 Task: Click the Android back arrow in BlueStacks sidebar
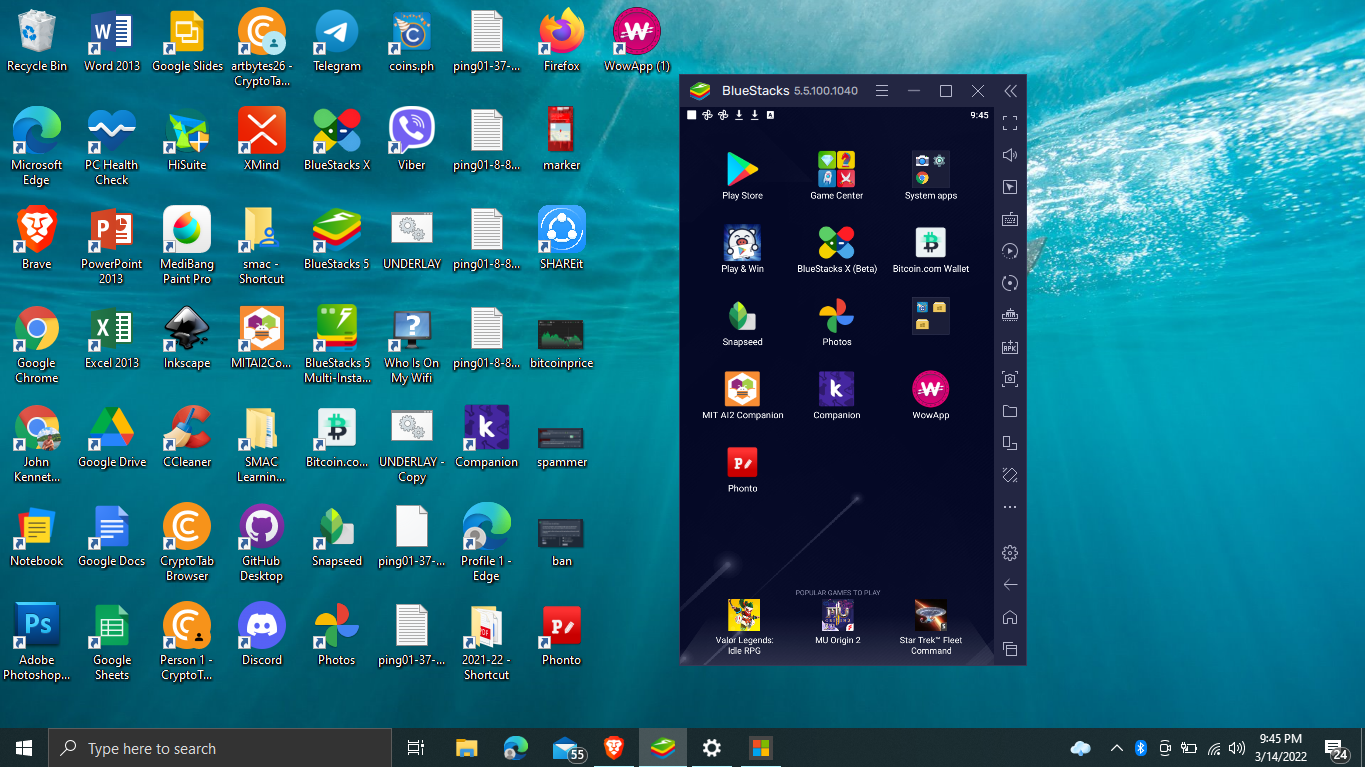(1010, 585)
